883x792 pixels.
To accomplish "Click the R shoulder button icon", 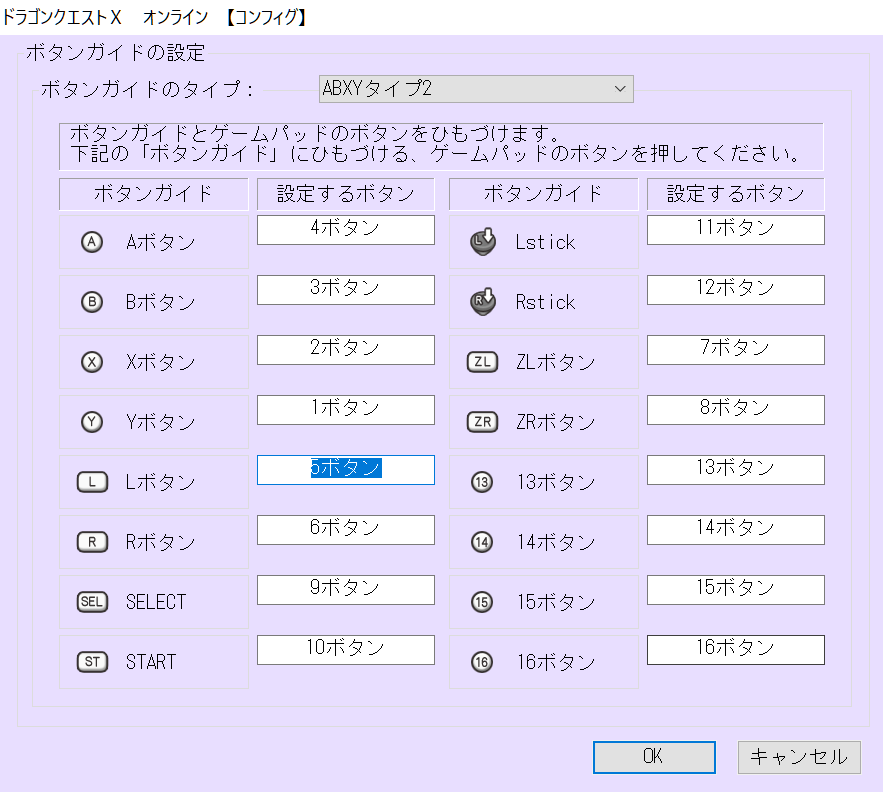I will pyautogui.click(x=92, y=542).
